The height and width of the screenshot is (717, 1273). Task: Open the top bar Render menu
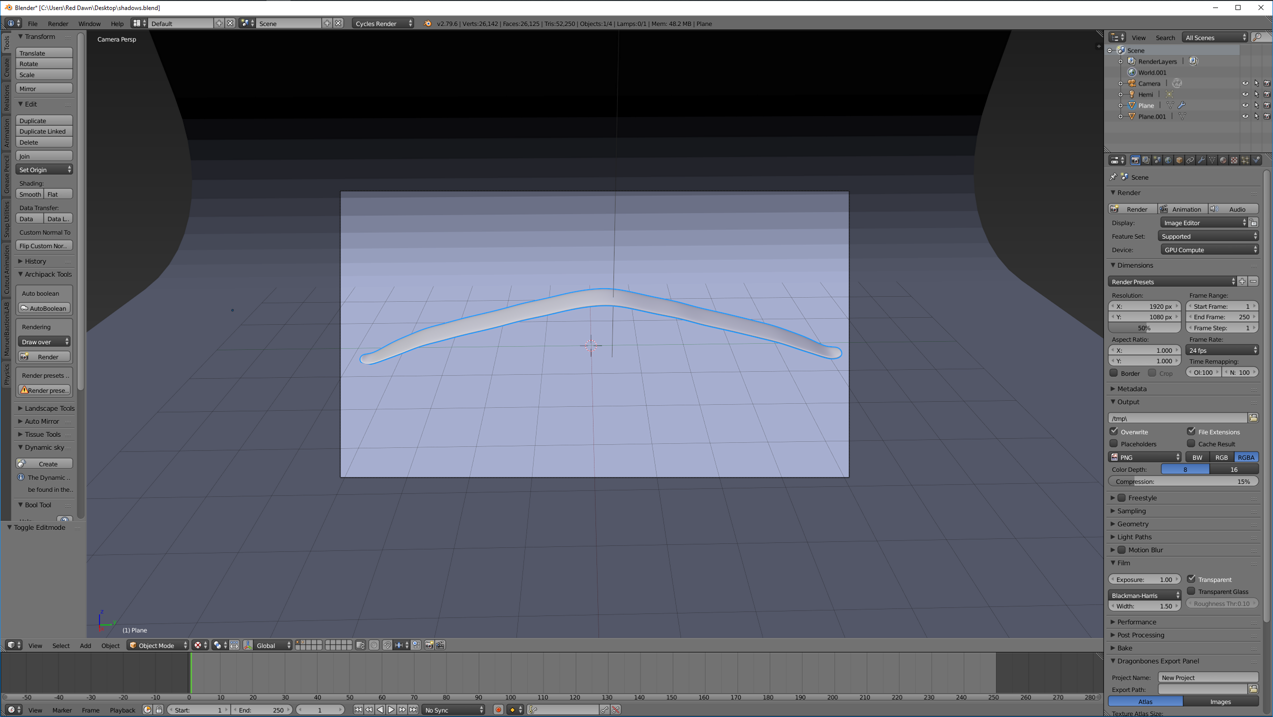click(58, 23)
